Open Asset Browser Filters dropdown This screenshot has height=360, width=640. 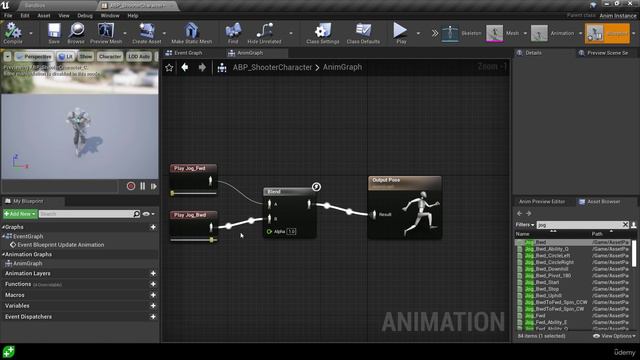pos(525,224)
